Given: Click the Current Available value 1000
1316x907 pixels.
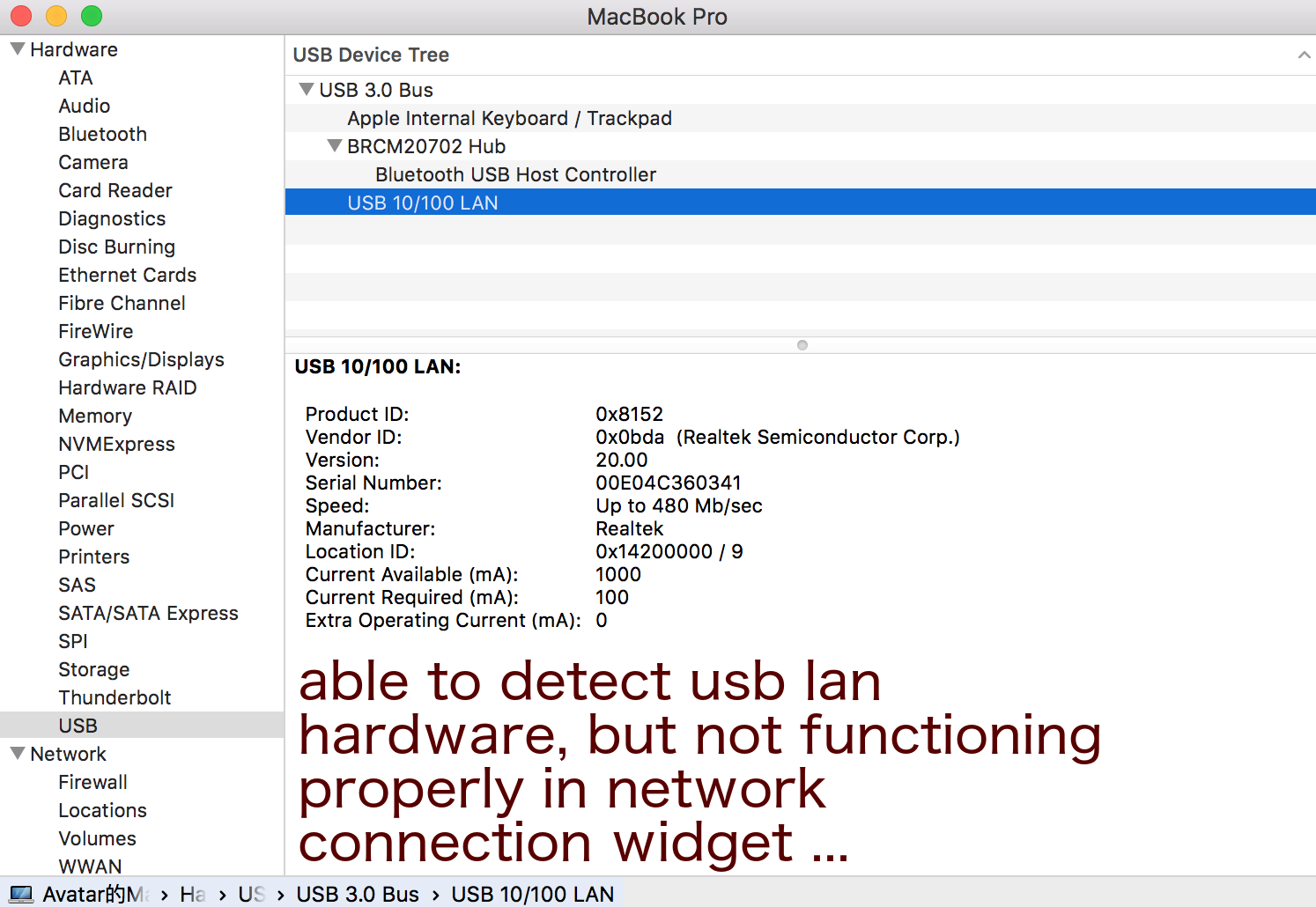Looking at the screenshot, I should click(x=618, y=574).
